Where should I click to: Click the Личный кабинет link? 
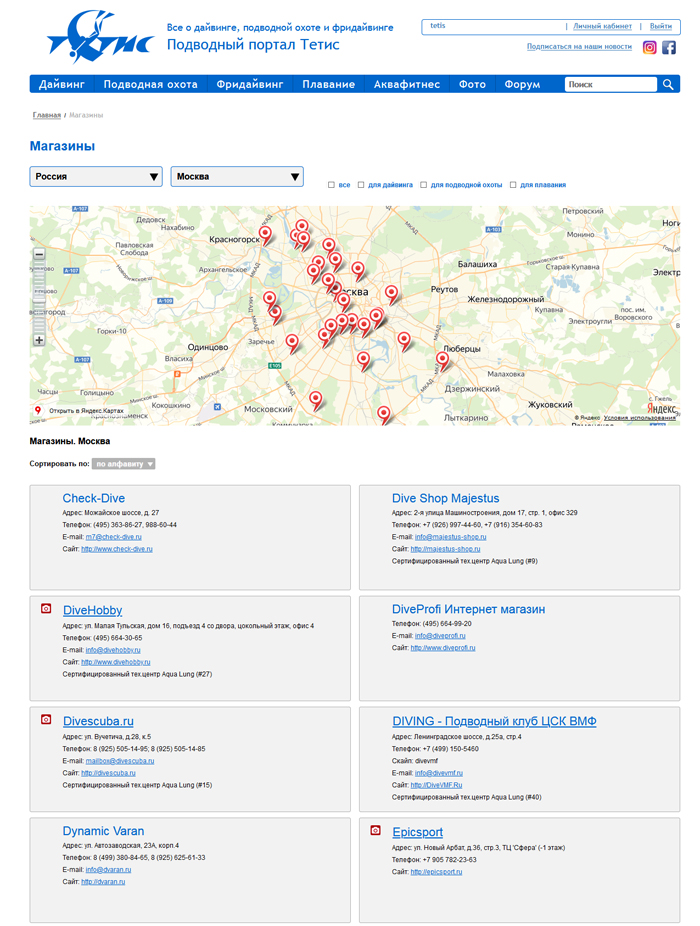point(603,27)
